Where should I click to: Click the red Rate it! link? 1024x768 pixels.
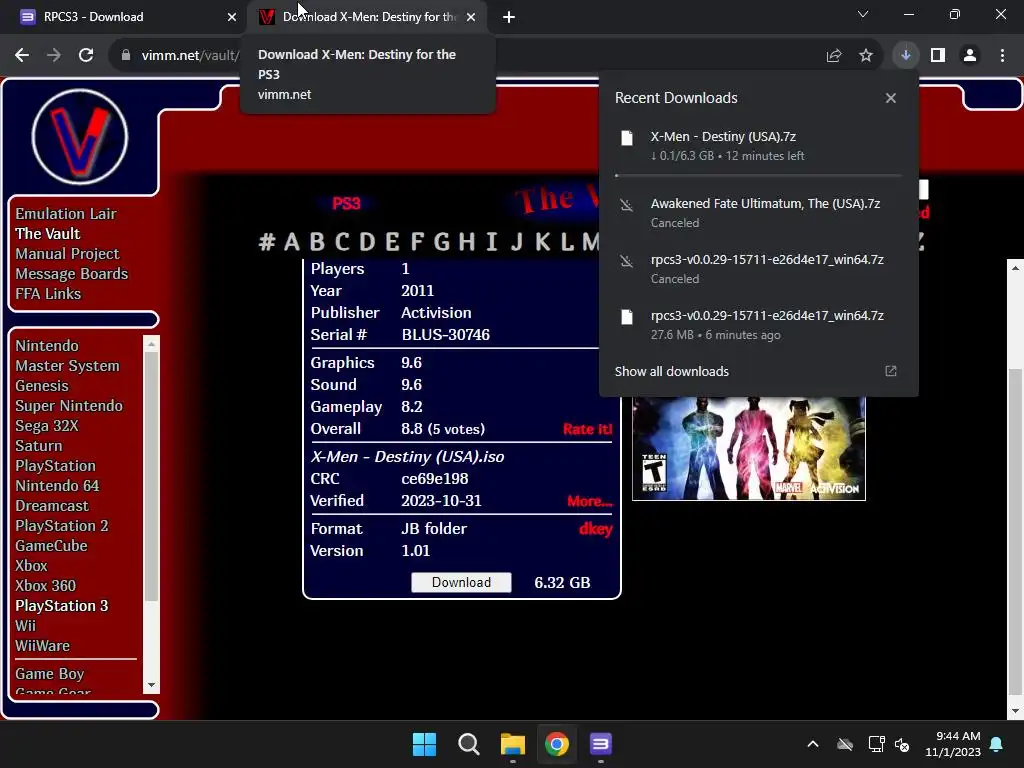click(x=588, y=429)
